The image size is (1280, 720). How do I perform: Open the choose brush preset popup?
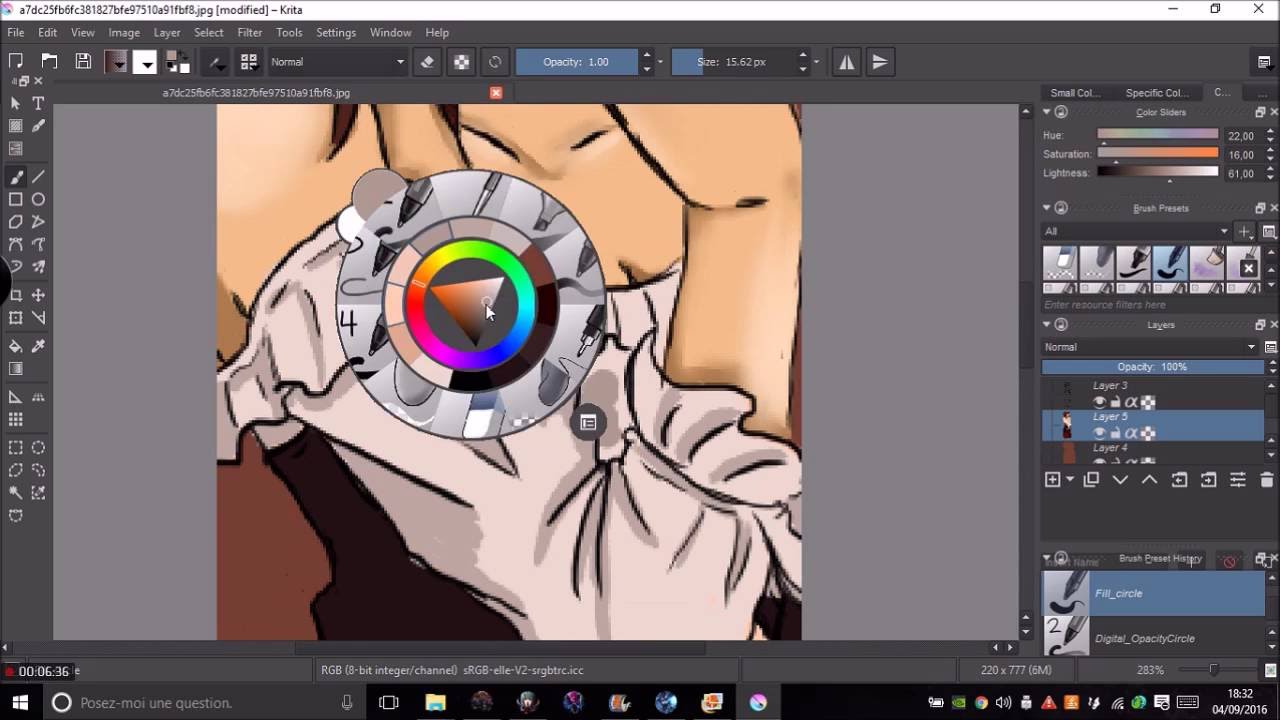tap(249, 62)
